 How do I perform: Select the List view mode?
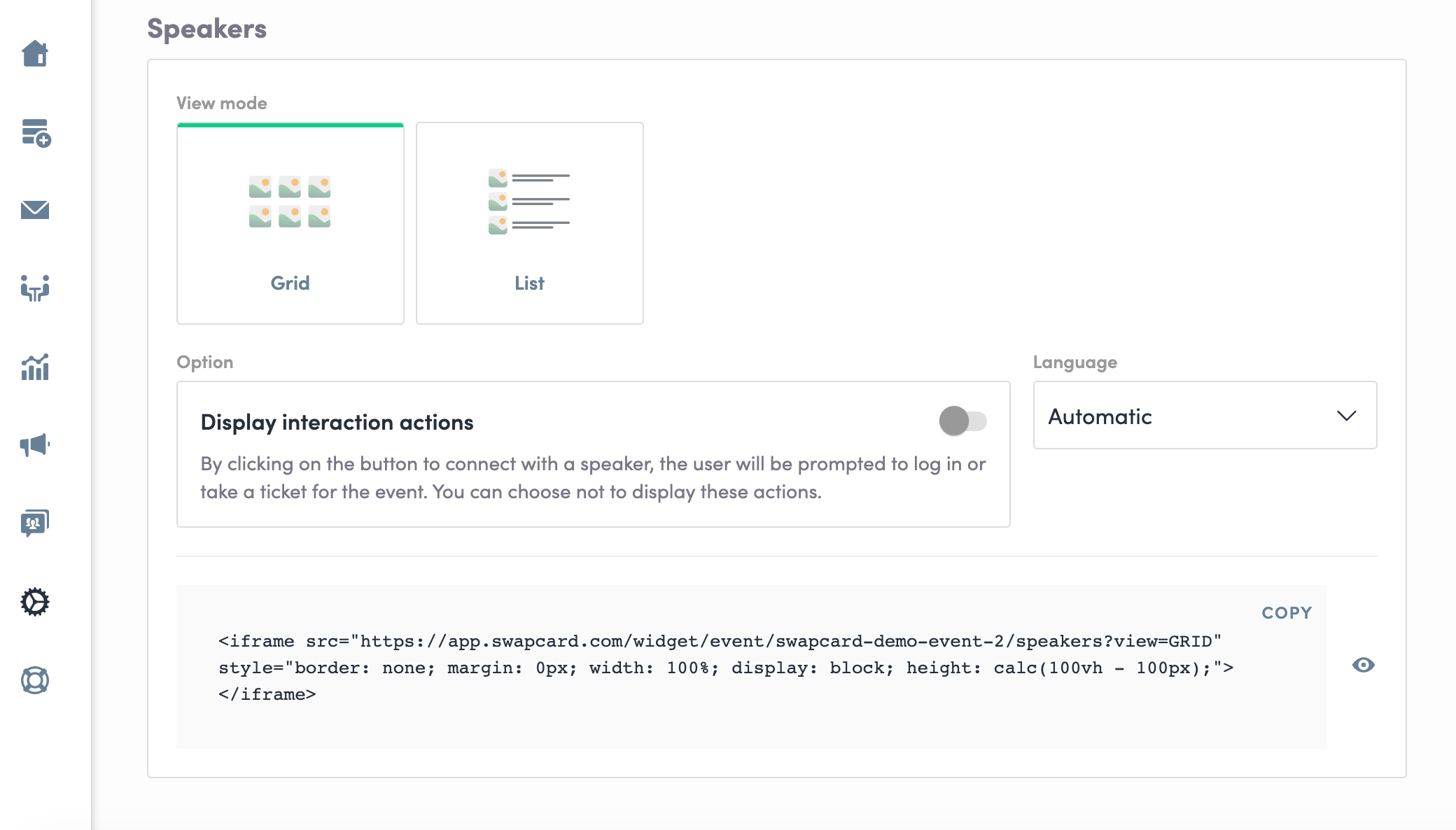(530, 283)
